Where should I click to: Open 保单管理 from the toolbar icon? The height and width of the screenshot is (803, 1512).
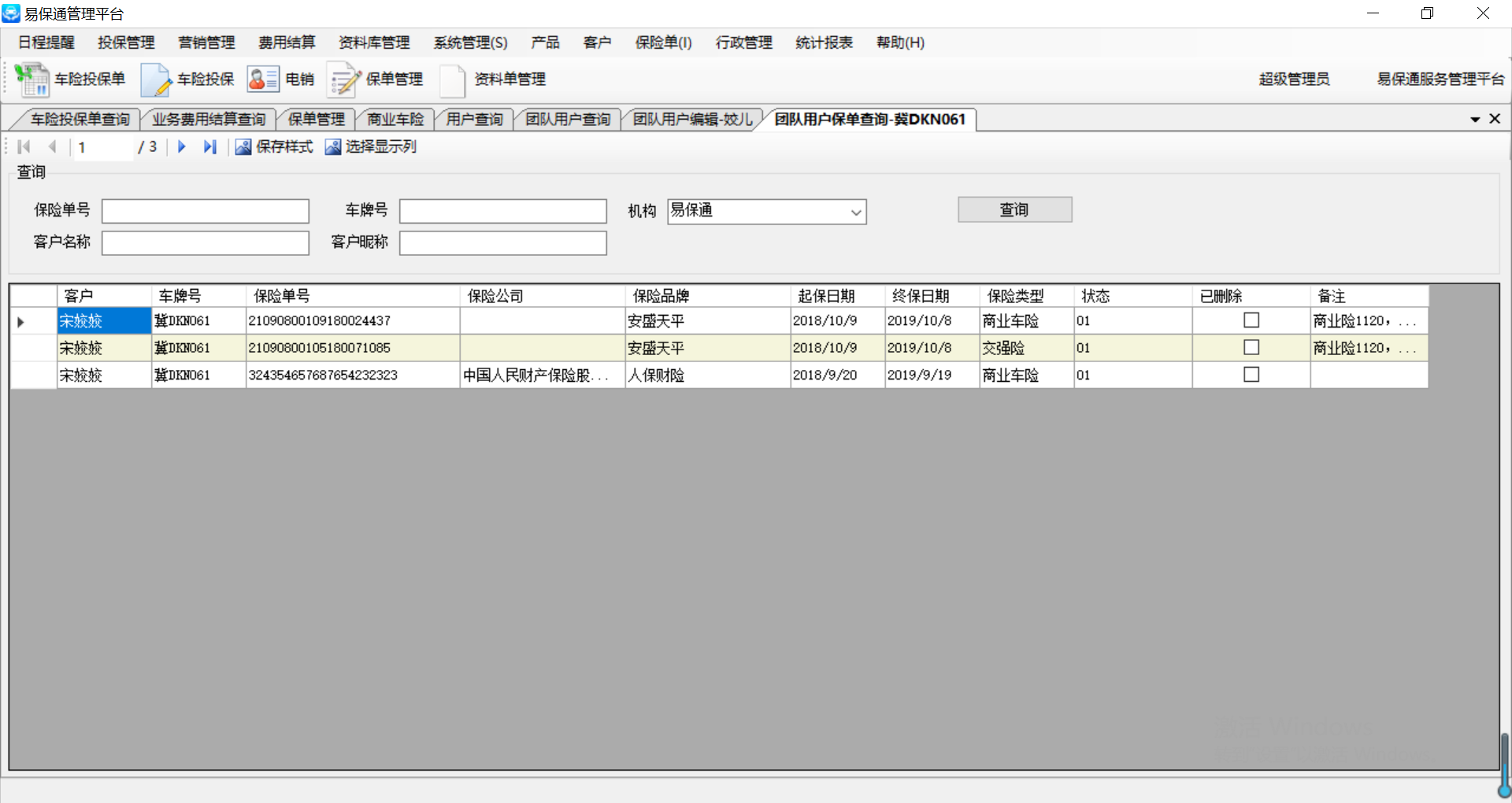click(x=343, y=80)
